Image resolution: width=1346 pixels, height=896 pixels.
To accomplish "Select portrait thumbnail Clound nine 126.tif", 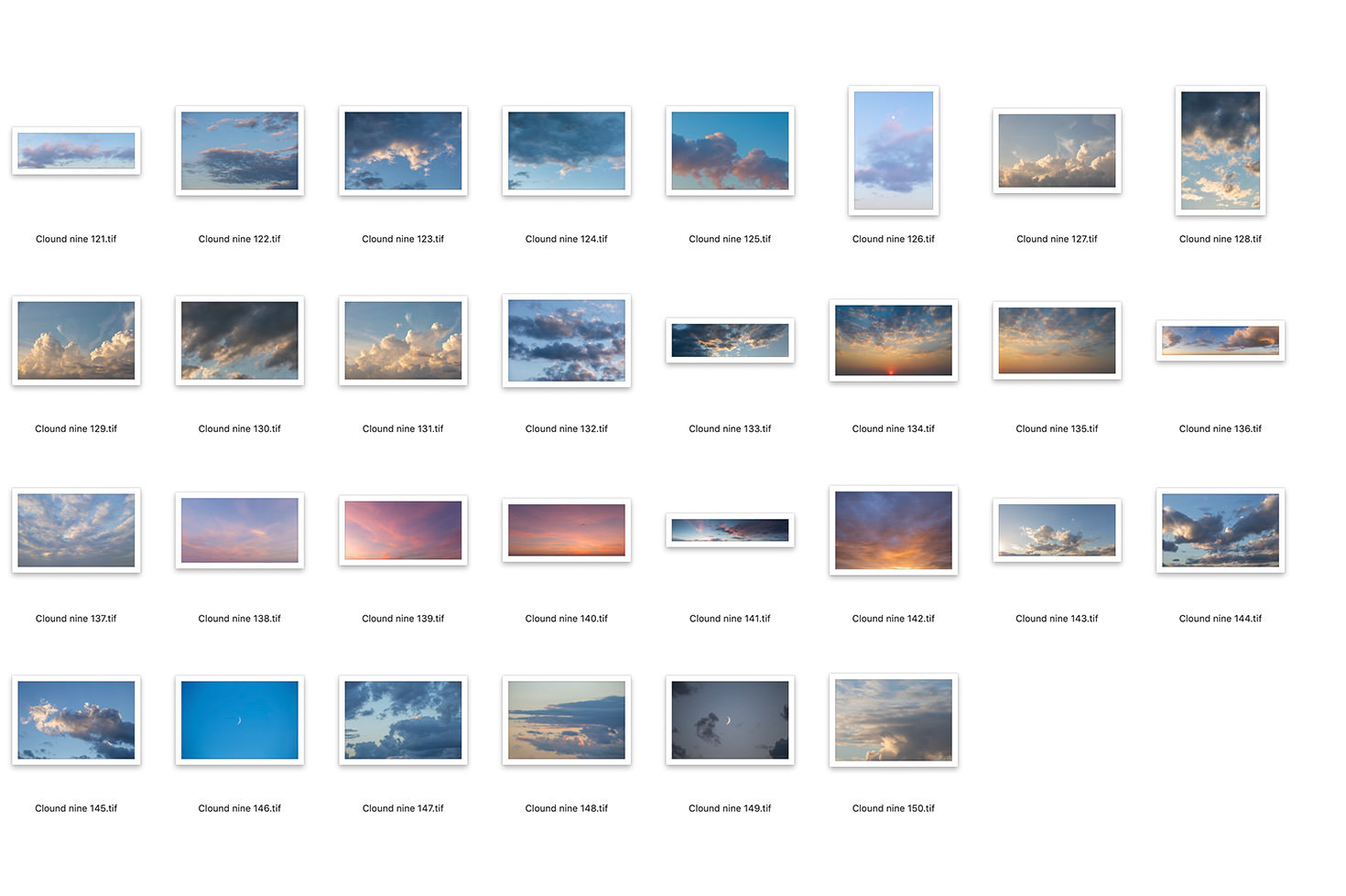I will [893, 151].
